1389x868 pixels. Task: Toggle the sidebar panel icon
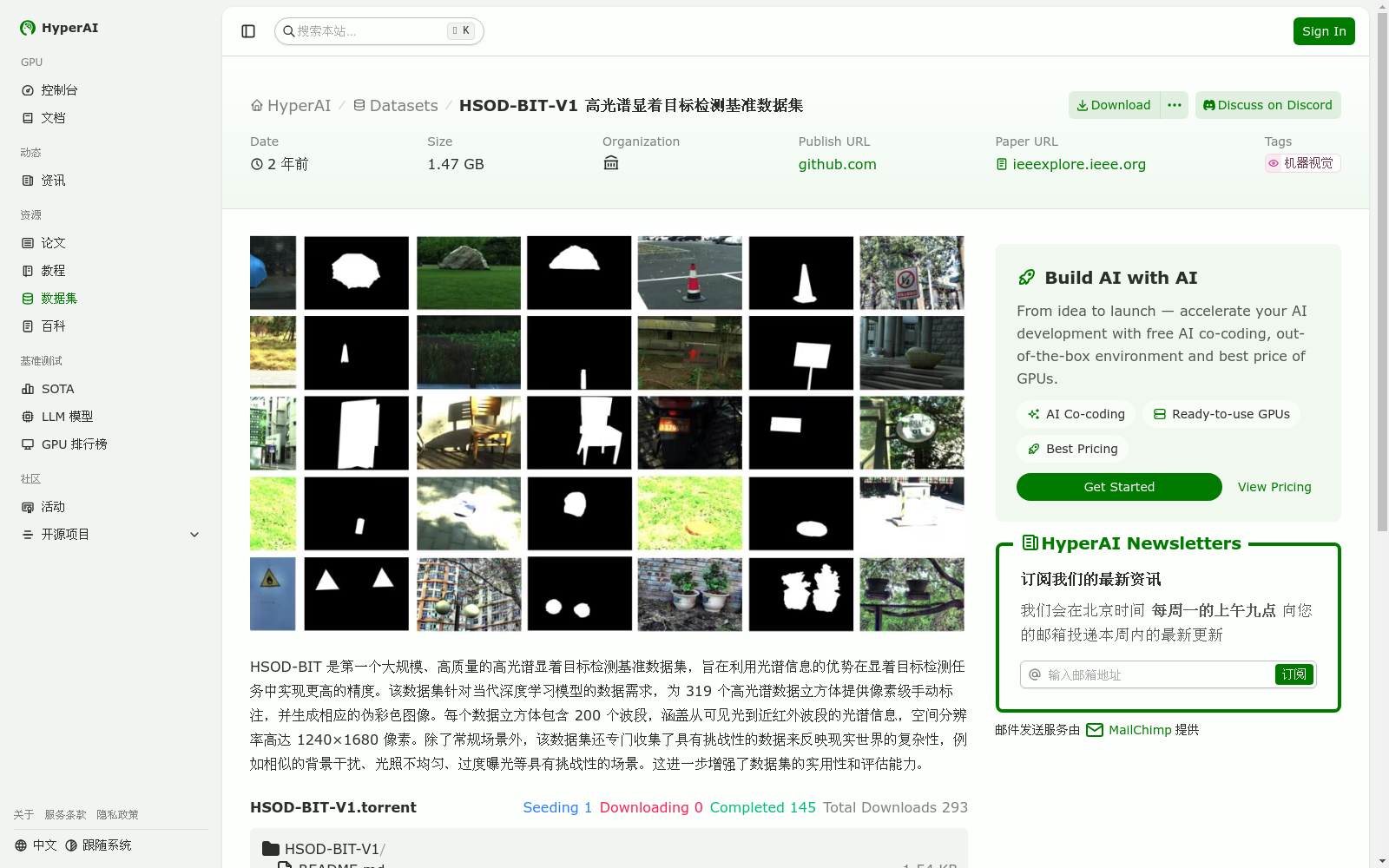pyautogui.click(x=248, y=31)
